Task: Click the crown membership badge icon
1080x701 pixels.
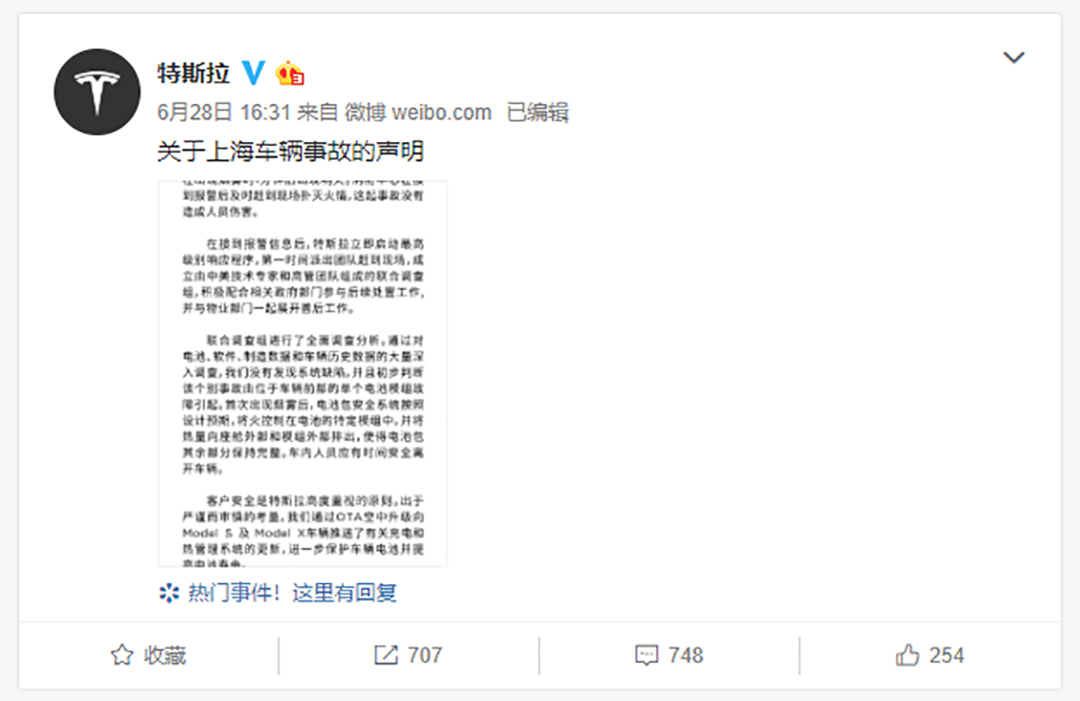Action: 290,72
